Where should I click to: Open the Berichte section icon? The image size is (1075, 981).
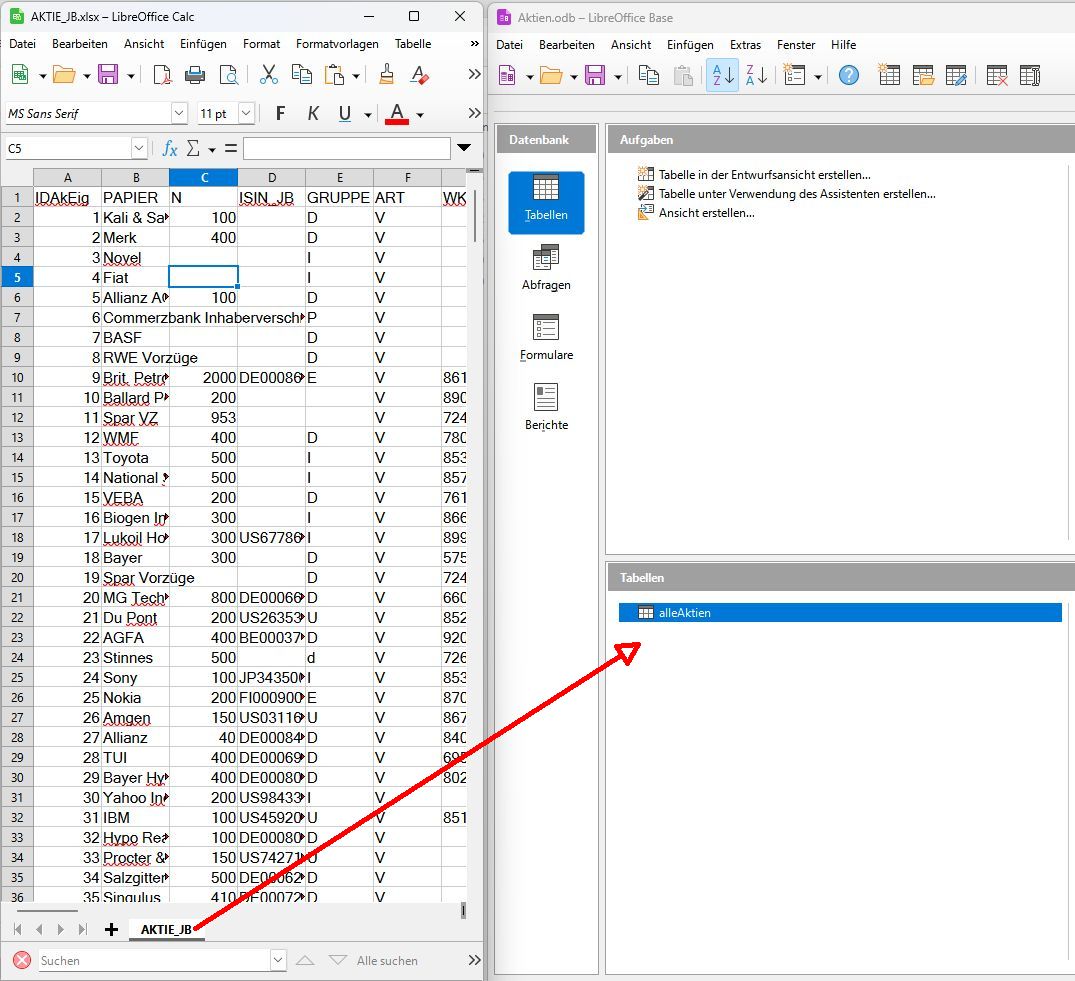[x=546, y=407]
